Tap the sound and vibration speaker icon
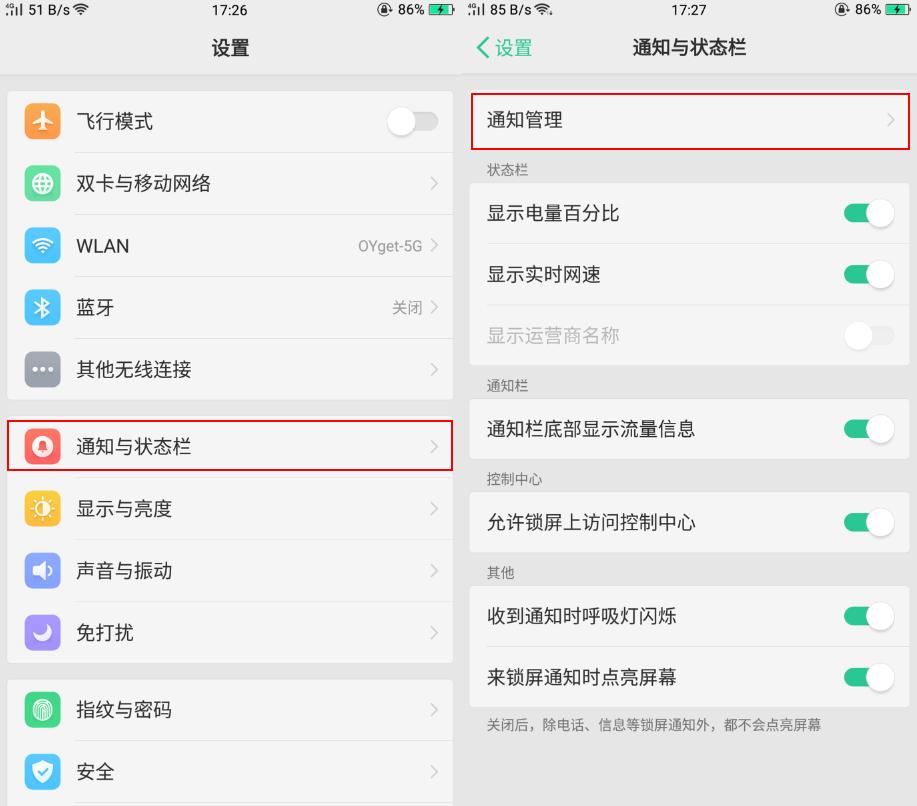 tap(42, 571)
